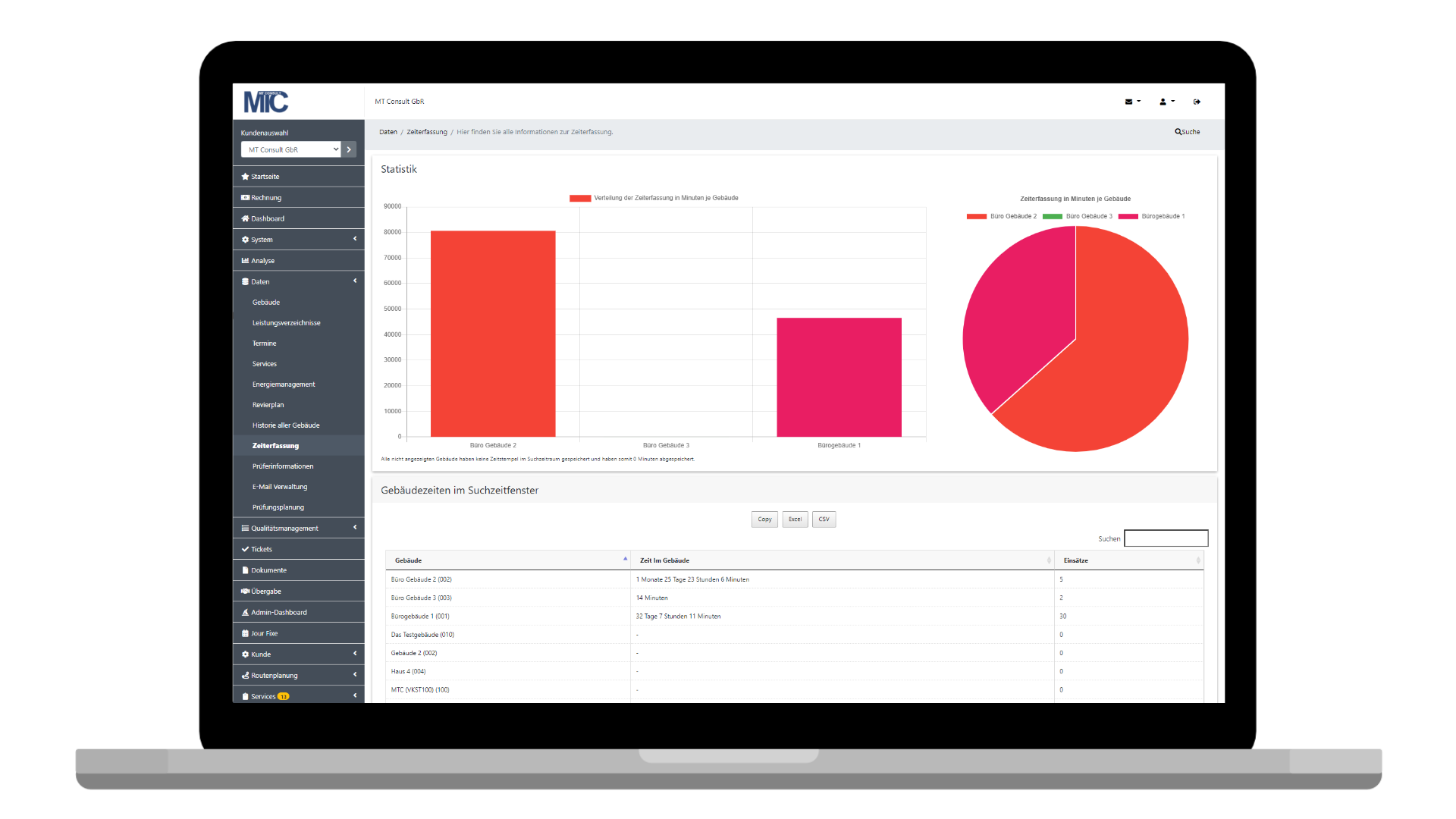The width and height of the screenshot is (1456, 819).
Task: Click the Suchen table search field
Action: [x=1166, y=538]
